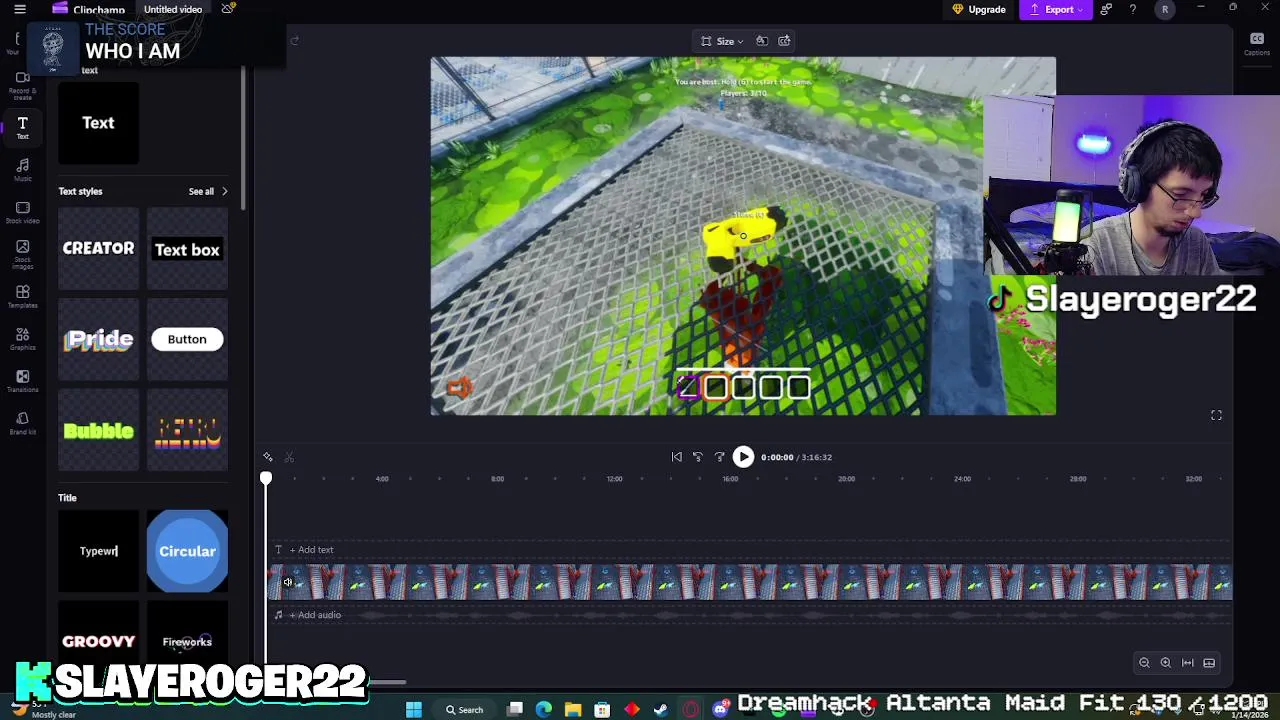This screenshot has height=720, width=1280.
Task: Zoom out the timeline
Action: pos(1144,663)
